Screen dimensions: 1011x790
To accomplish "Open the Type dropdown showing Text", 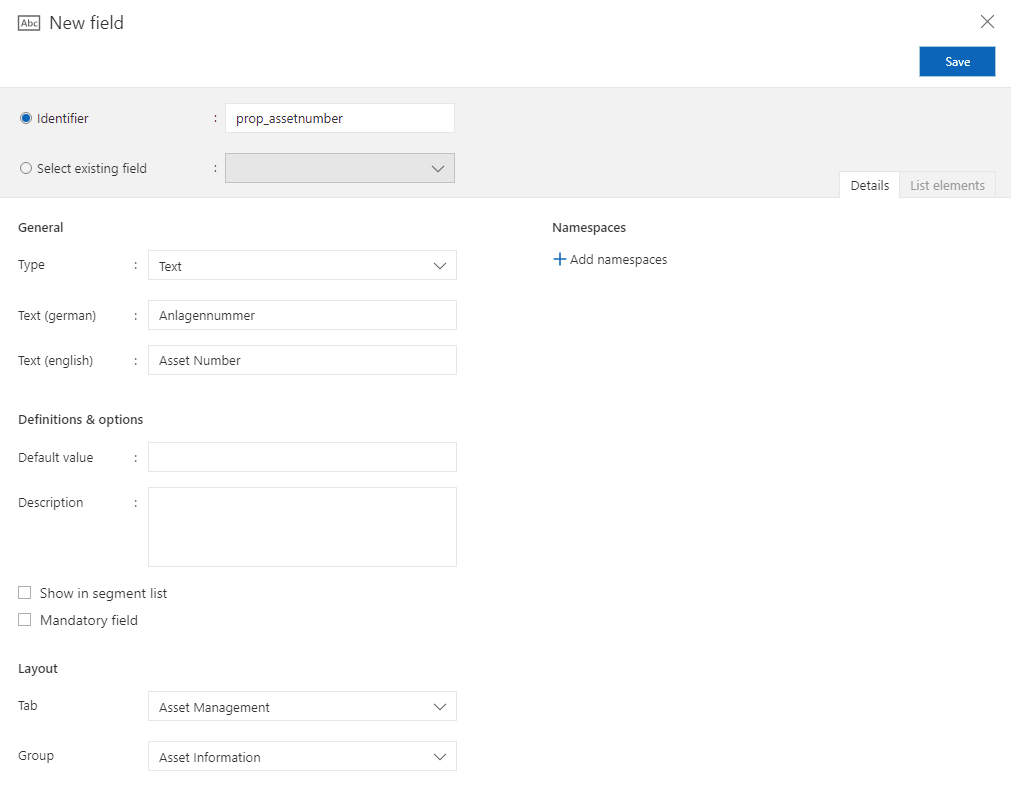I will [300, 265].
